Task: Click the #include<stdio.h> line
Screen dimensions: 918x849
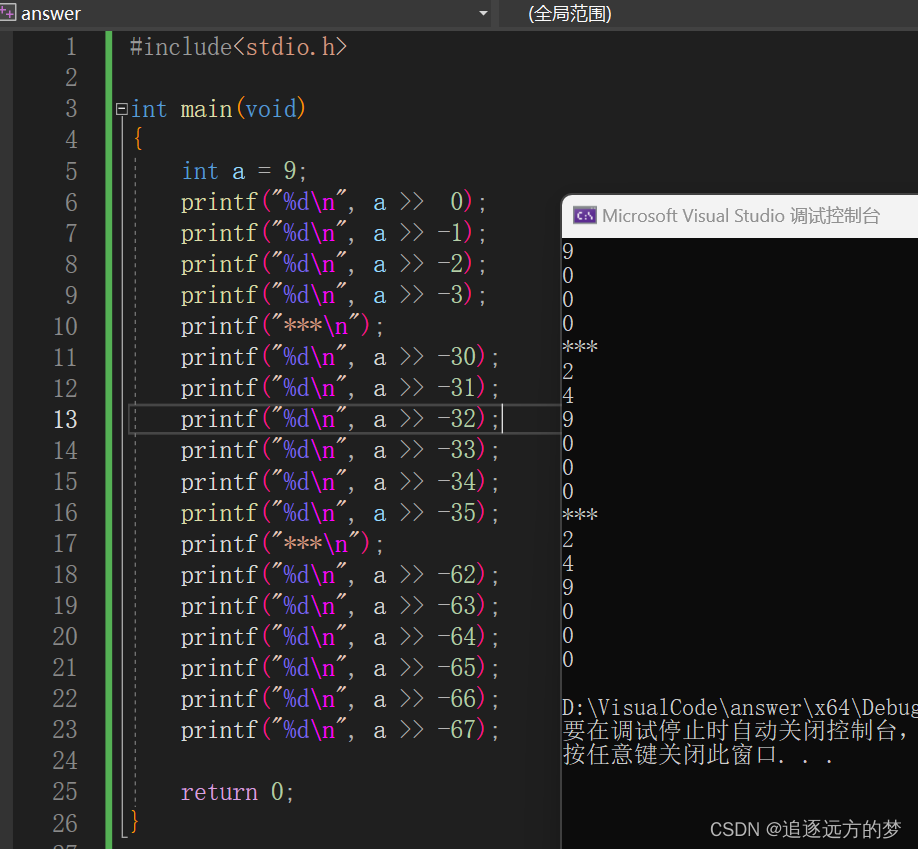Action: tap(238, 47)
